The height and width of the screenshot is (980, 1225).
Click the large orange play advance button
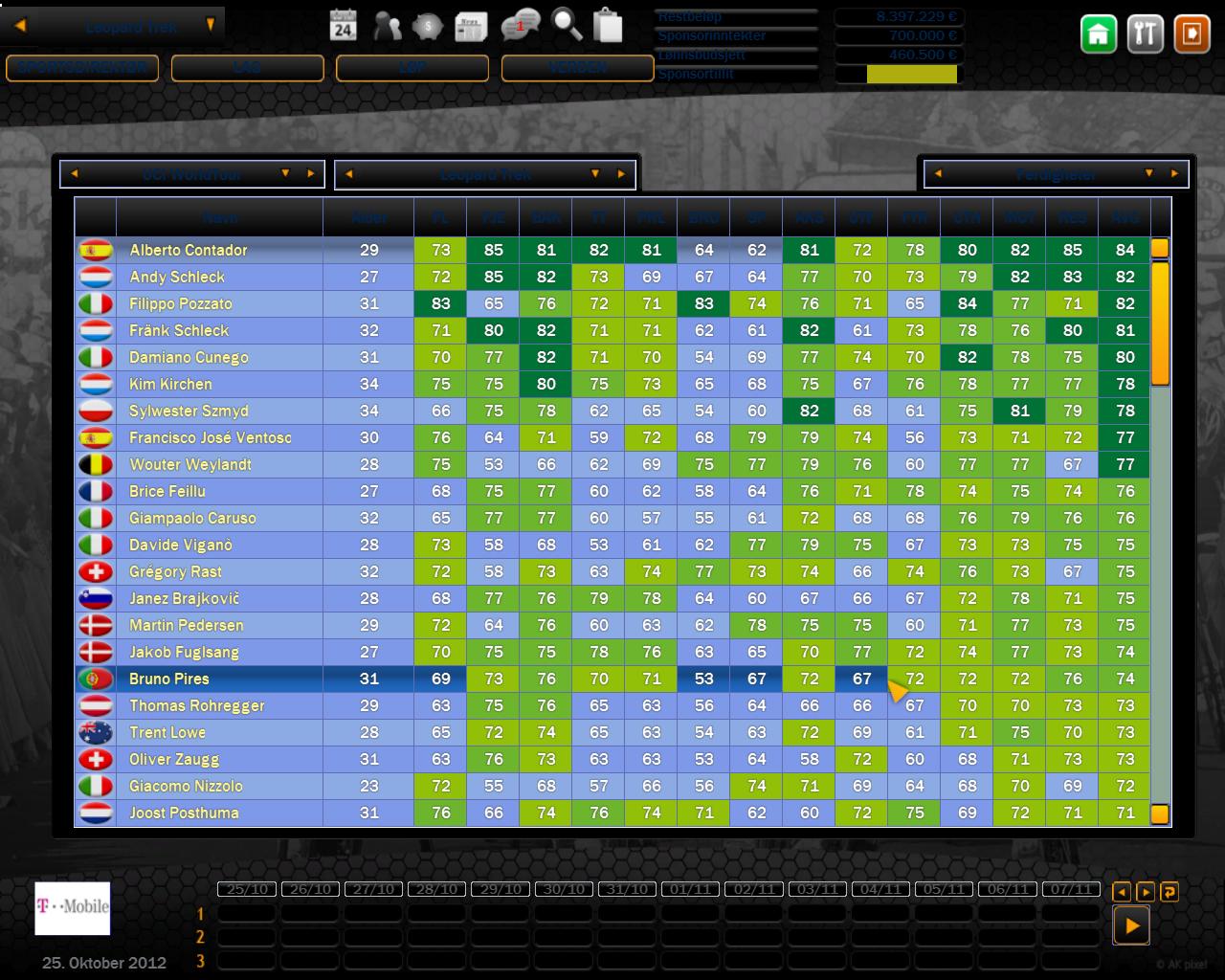(1131, 925)
